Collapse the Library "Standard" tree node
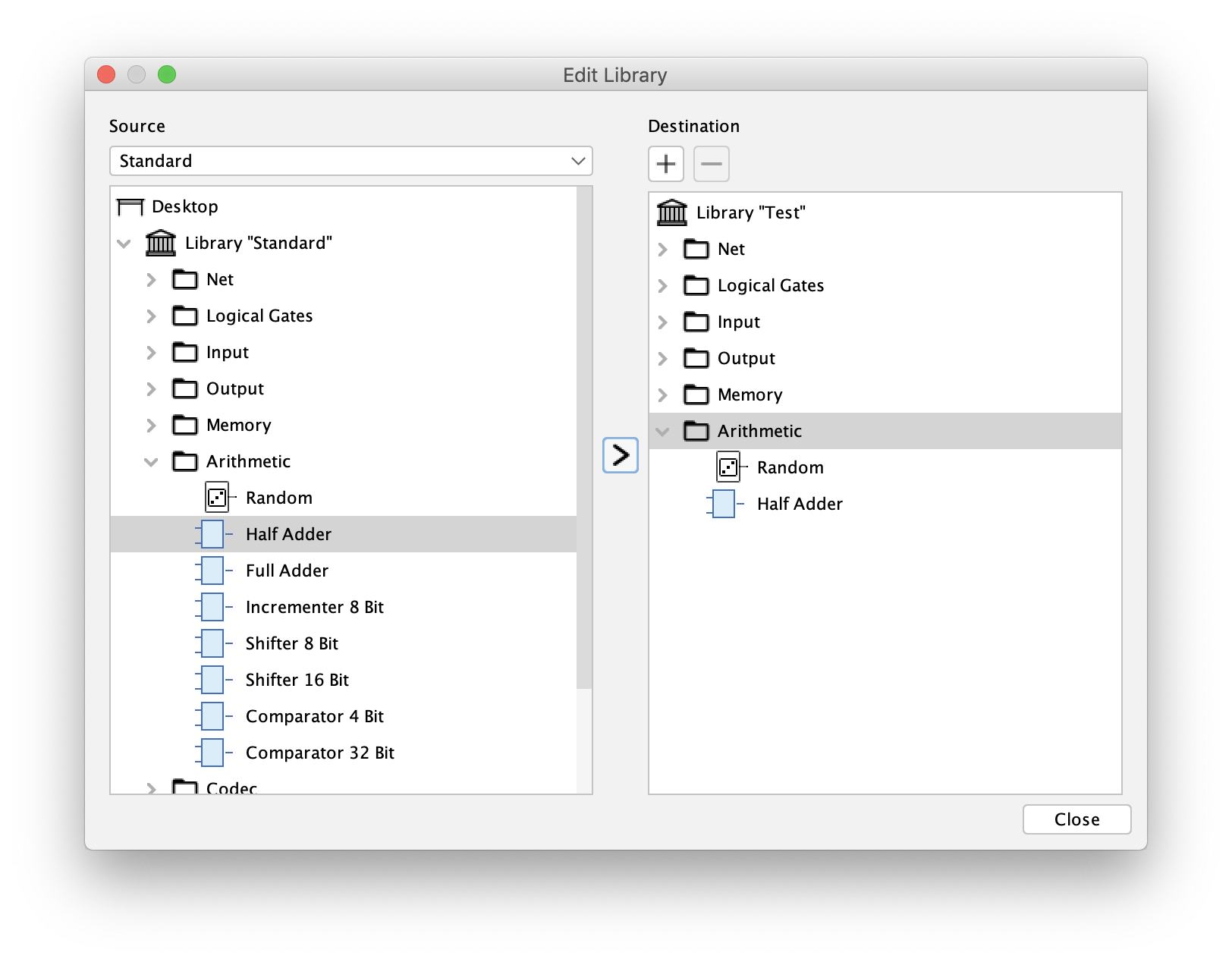This screenshot has height=962, width=1232. [x=124, y=243]
